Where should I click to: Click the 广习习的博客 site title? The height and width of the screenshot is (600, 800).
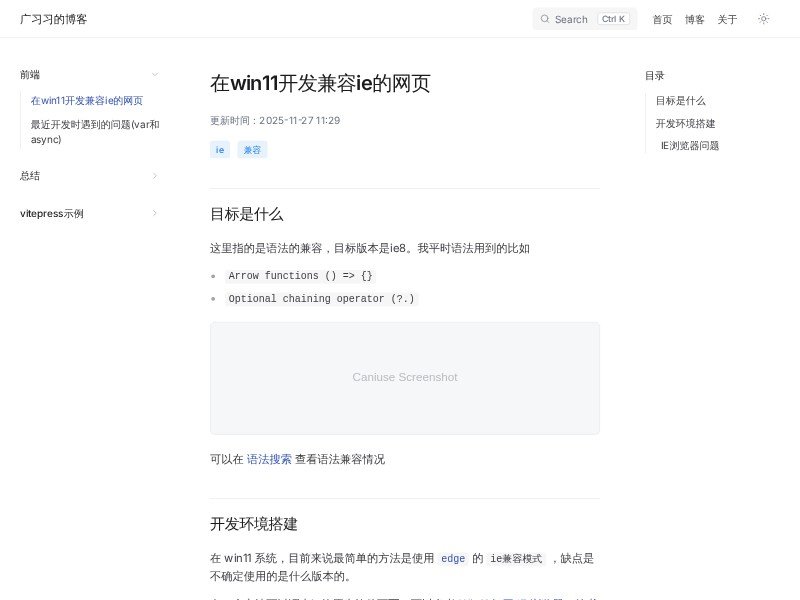coord(53,19)
